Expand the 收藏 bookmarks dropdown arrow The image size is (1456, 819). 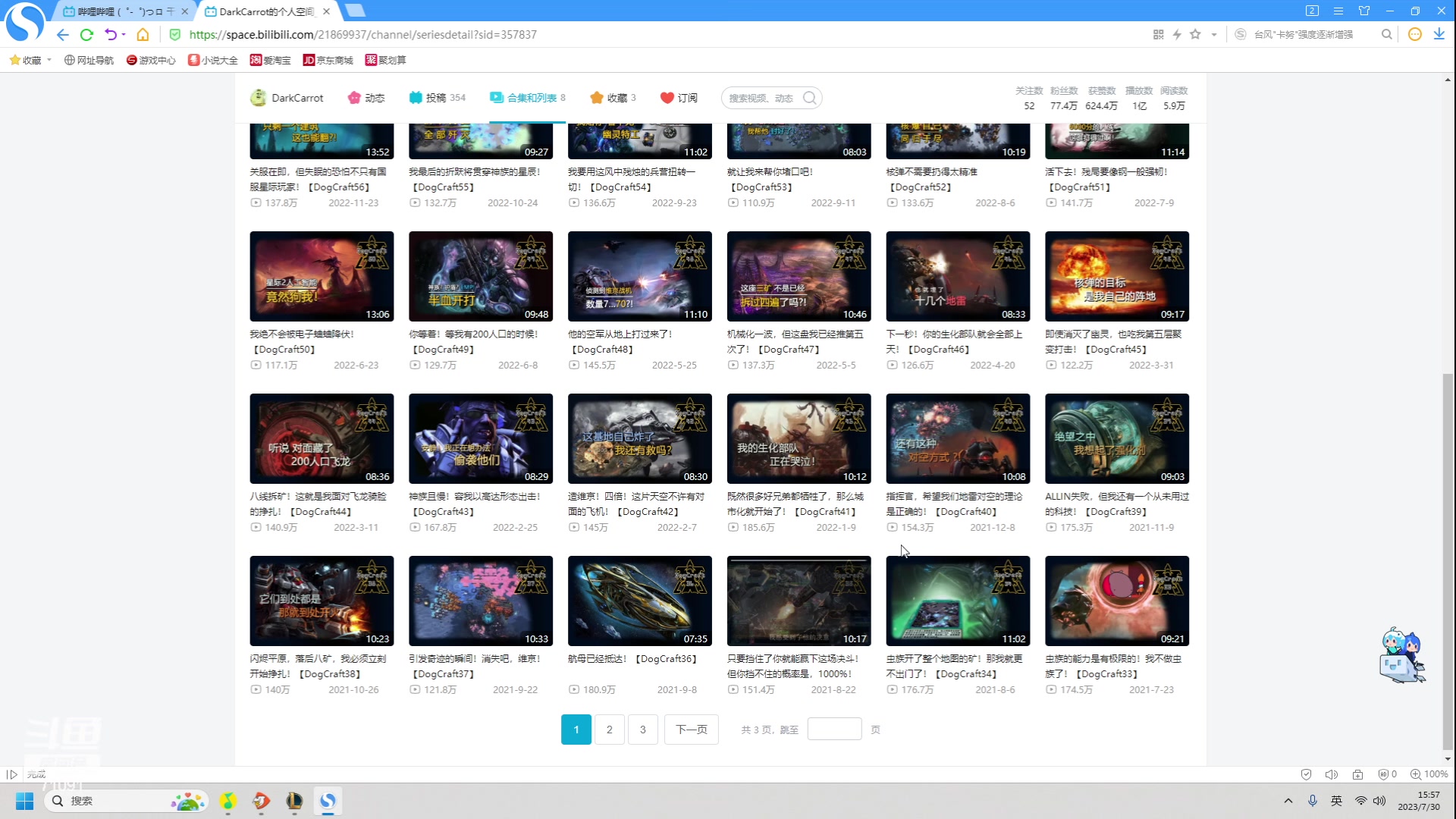[49, 60]
